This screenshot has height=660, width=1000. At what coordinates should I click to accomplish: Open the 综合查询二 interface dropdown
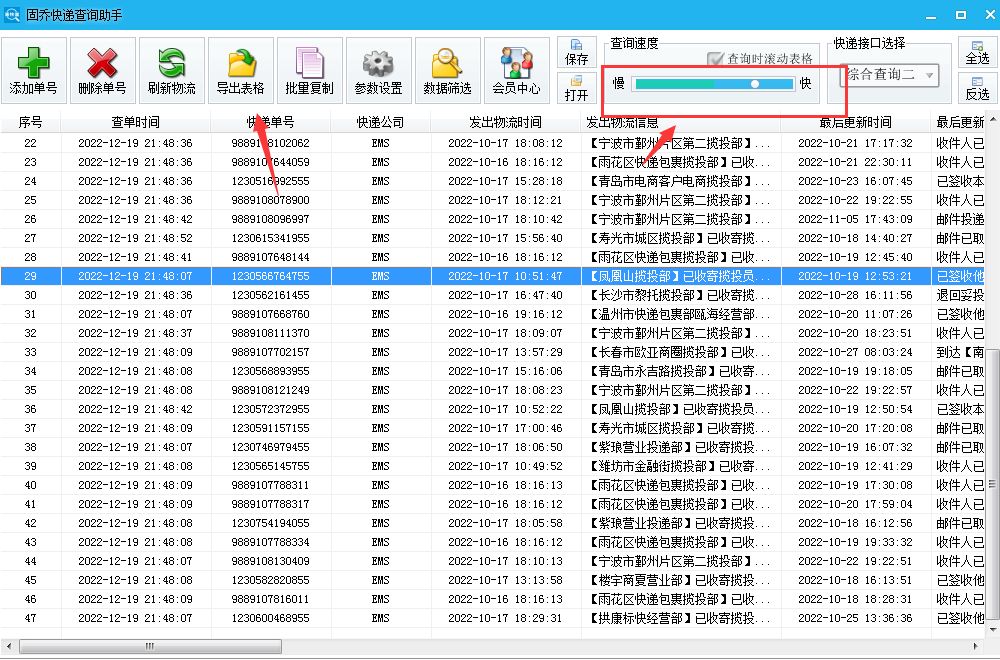[889, 76]
